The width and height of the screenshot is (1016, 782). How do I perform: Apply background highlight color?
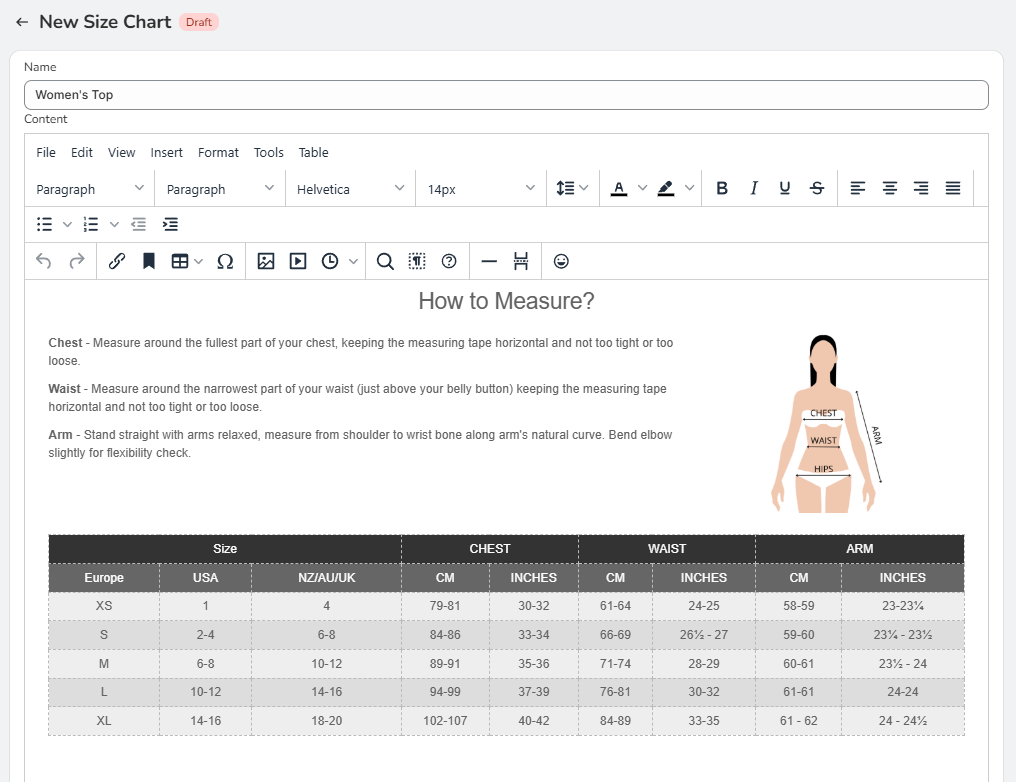665,188
